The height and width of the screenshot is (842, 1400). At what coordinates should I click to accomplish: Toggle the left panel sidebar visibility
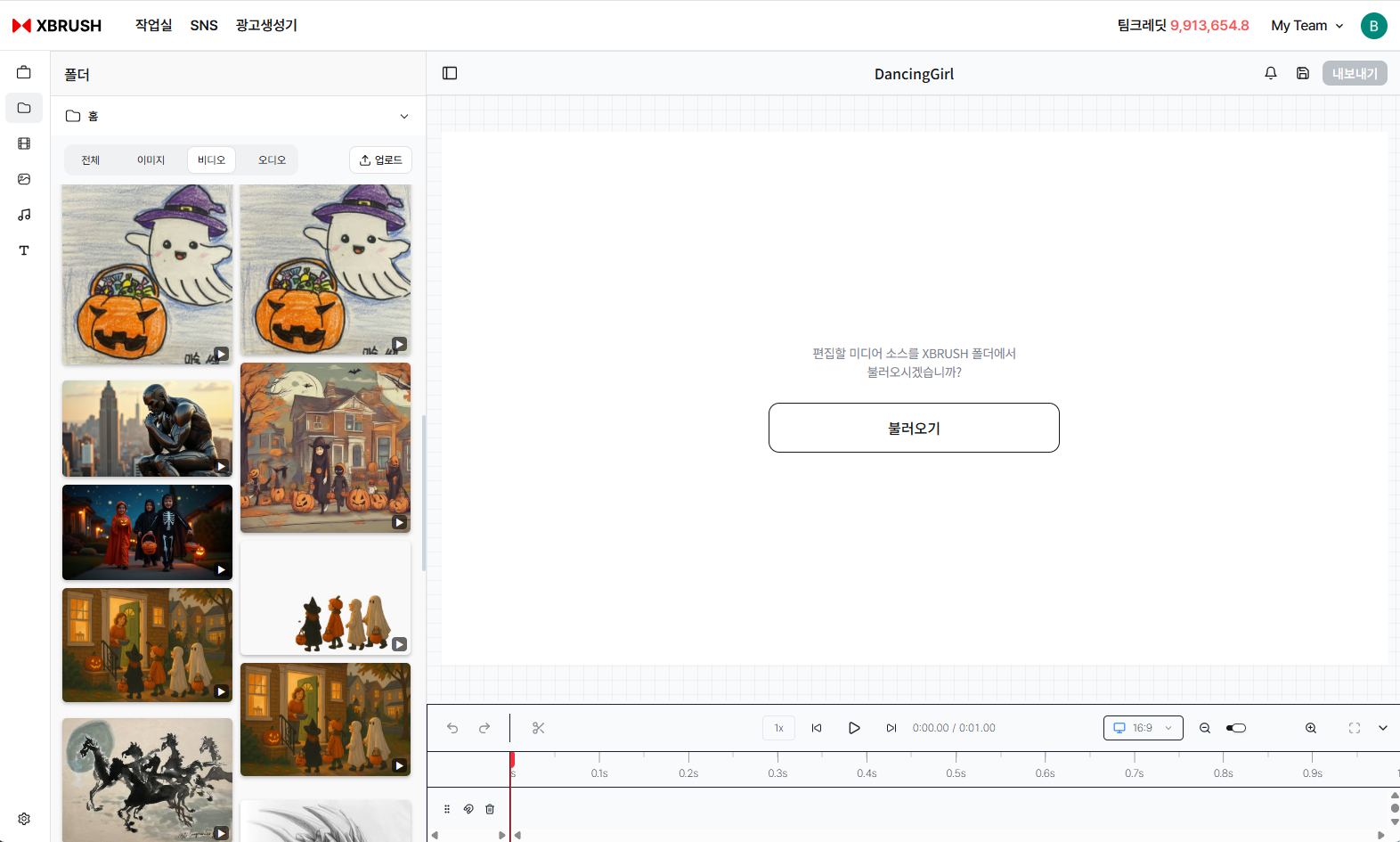(x=450, y=73)
